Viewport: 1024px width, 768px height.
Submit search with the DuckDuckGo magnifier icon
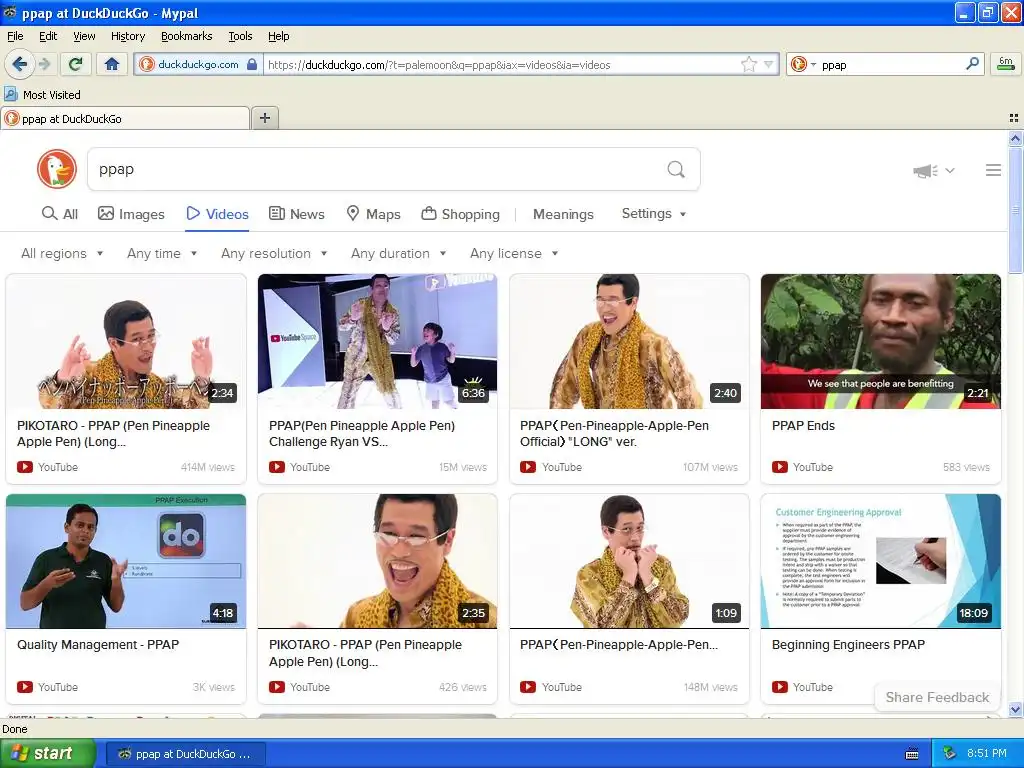[676, 169]
